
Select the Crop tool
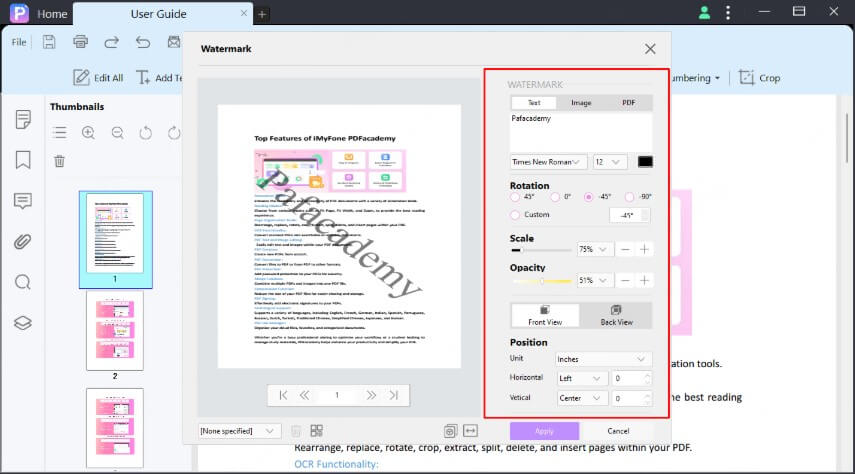(x=760, y=78)
